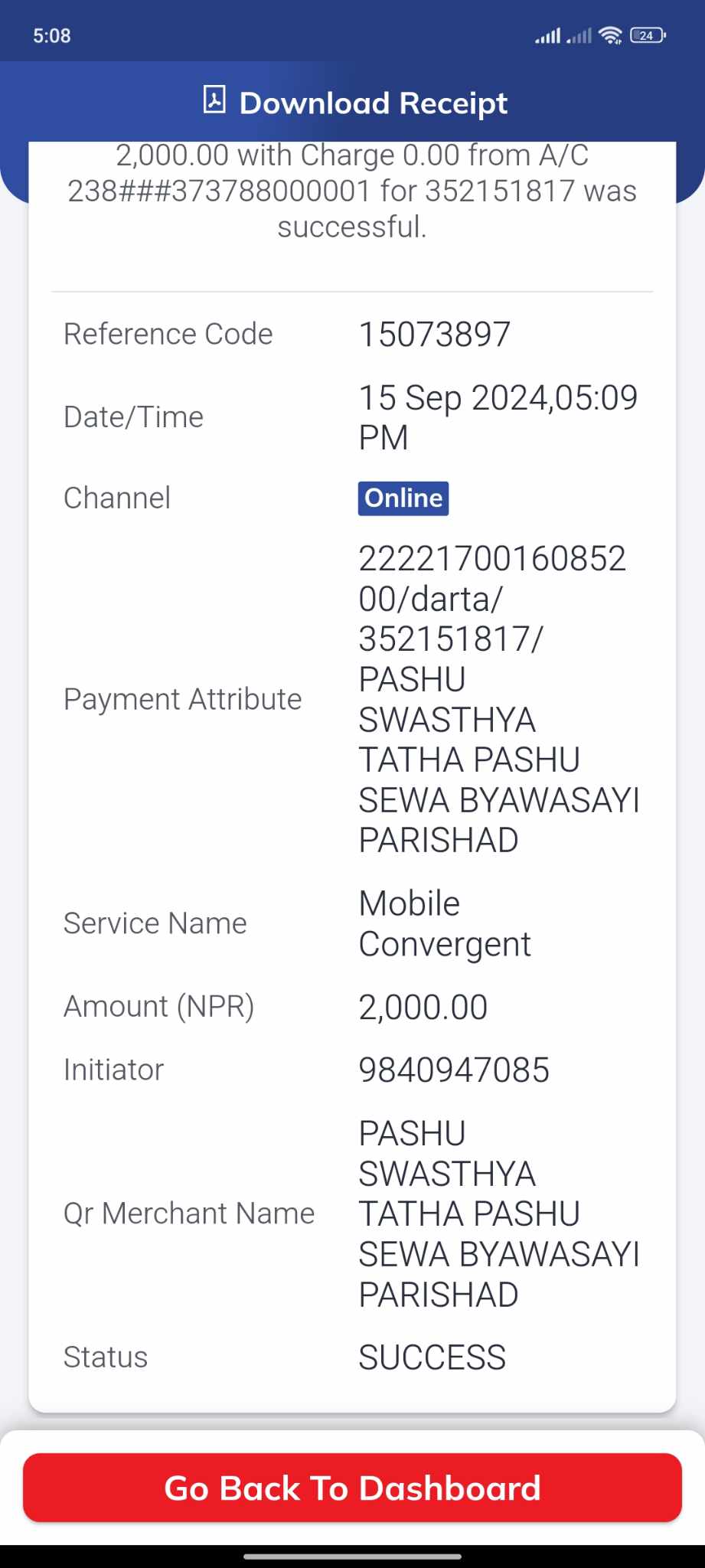This screenshot has width=705, height=1568.
Task: Tap the Qr Merchant Name label
Action: click(189, 1214)
